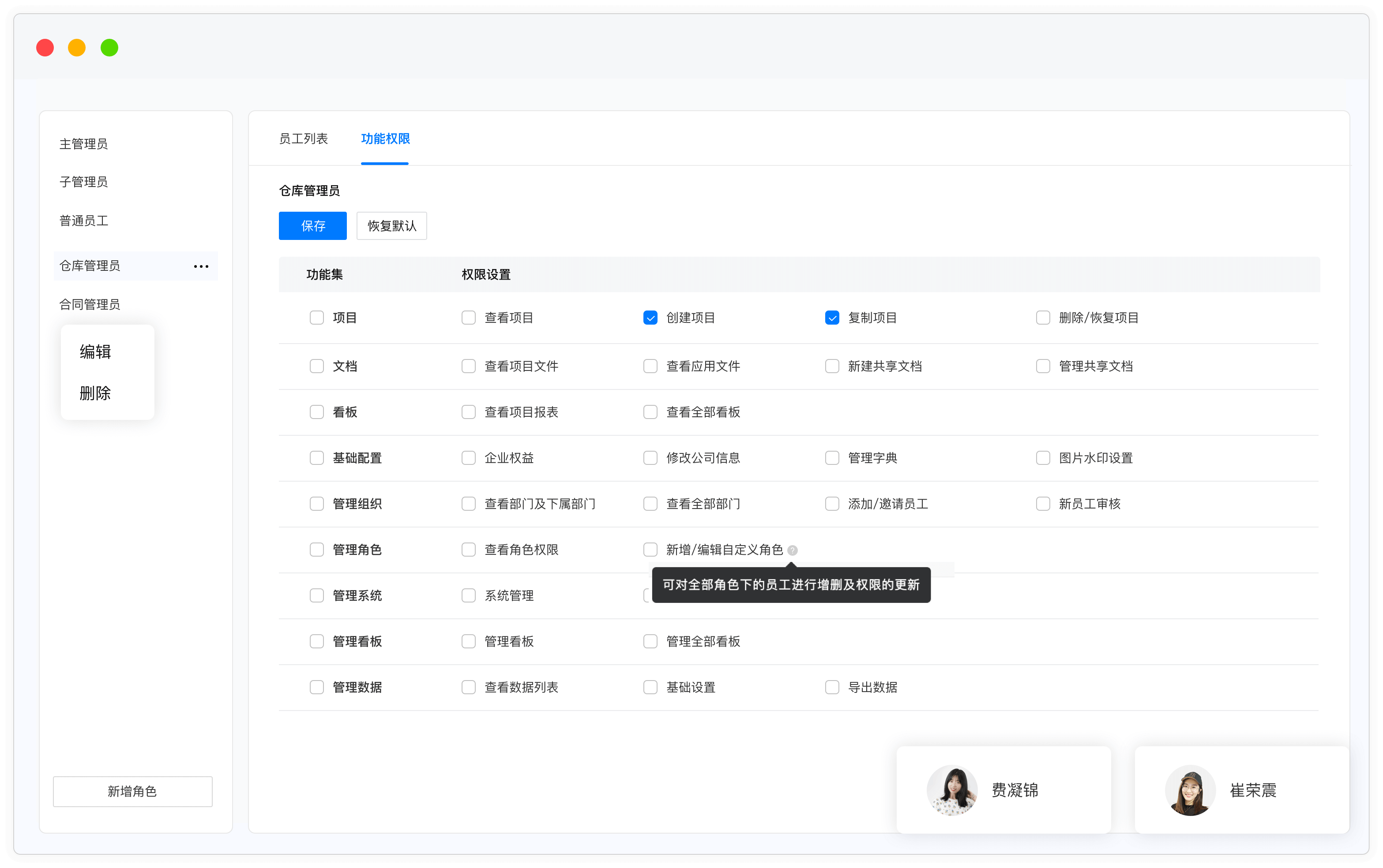Click the 新增角色 button
This screenshot has width=1383, height=868.
tap(133, 791)
